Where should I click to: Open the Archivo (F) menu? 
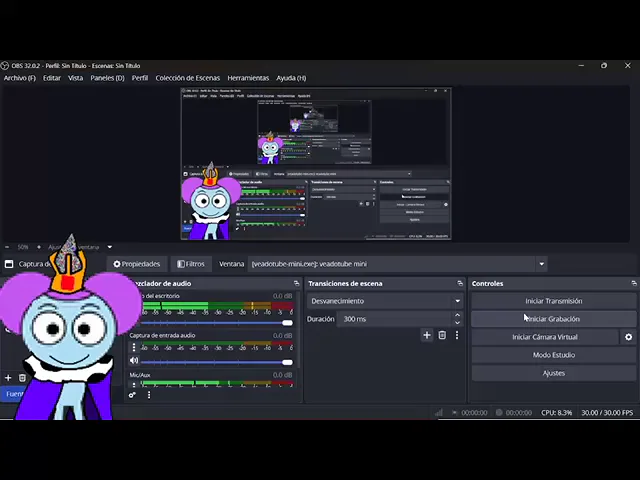20,78
